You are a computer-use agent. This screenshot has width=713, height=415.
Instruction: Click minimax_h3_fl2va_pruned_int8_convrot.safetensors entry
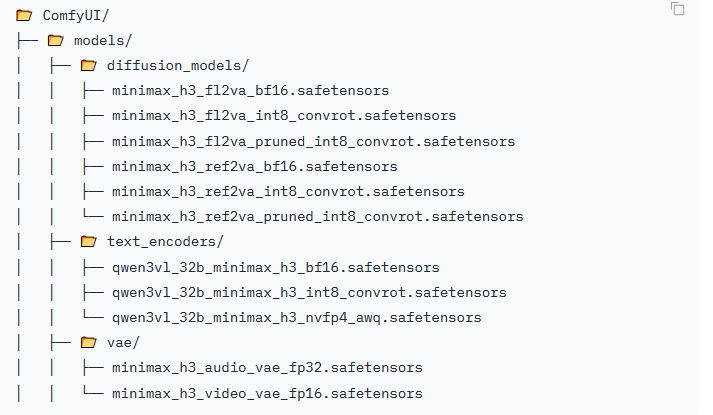point(314,142)
